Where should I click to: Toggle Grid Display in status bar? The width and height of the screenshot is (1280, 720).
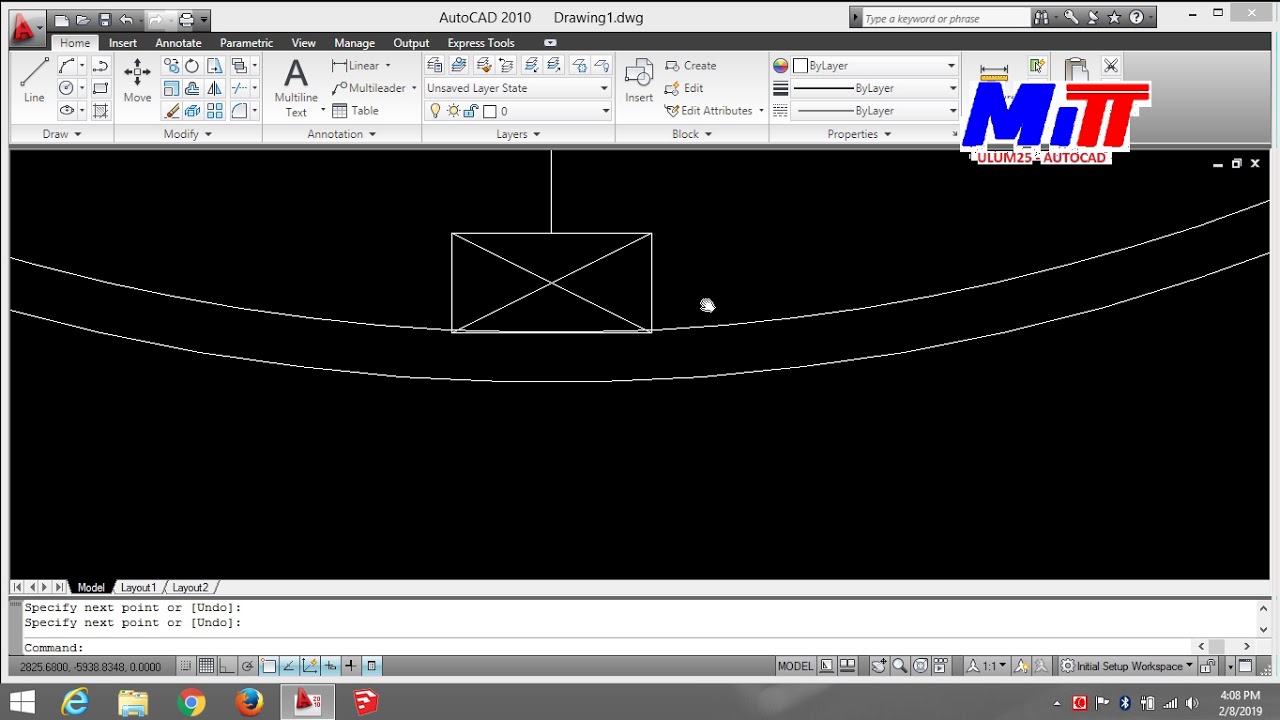click(x=206, y=666)
